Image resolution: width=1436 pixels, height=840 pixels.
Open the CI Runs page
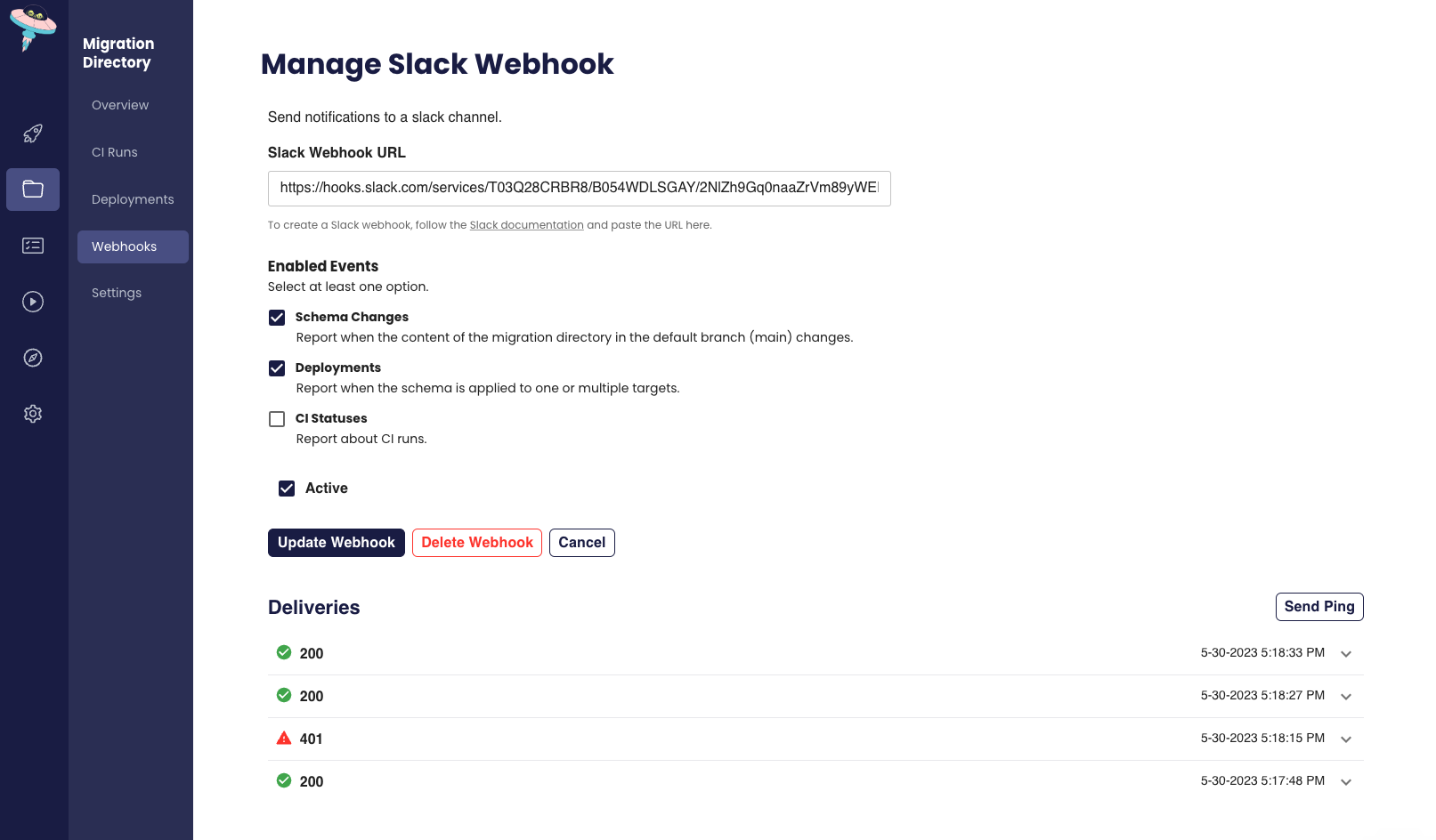click(114, 152)
